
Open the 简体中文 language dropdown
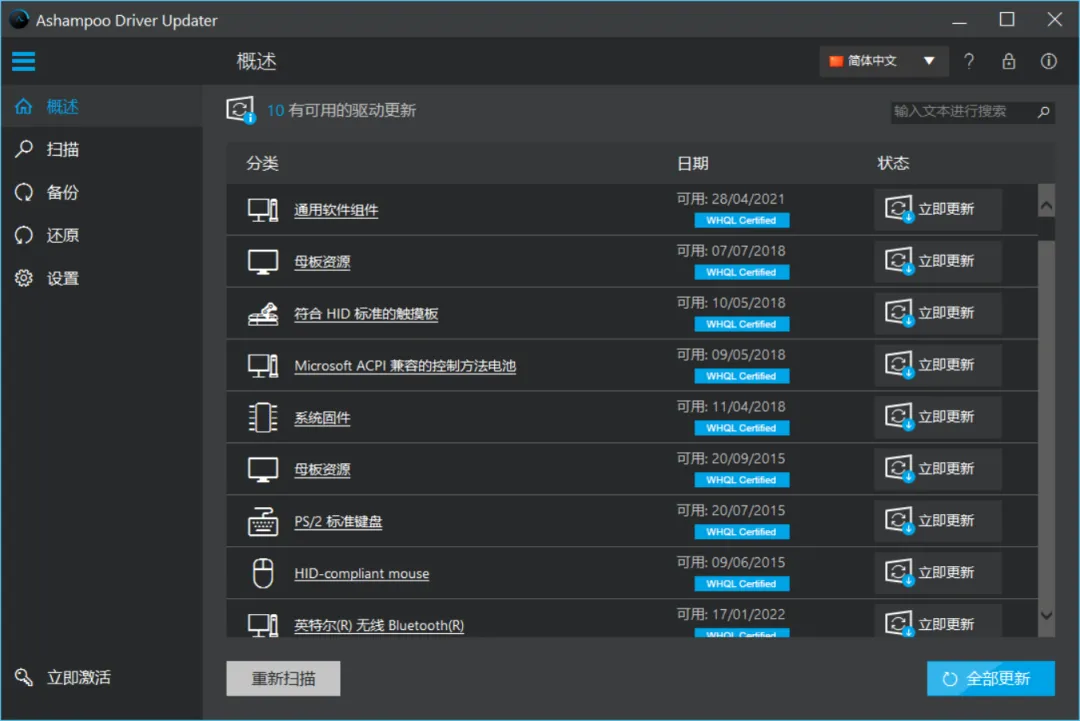(x=884, y=61)
